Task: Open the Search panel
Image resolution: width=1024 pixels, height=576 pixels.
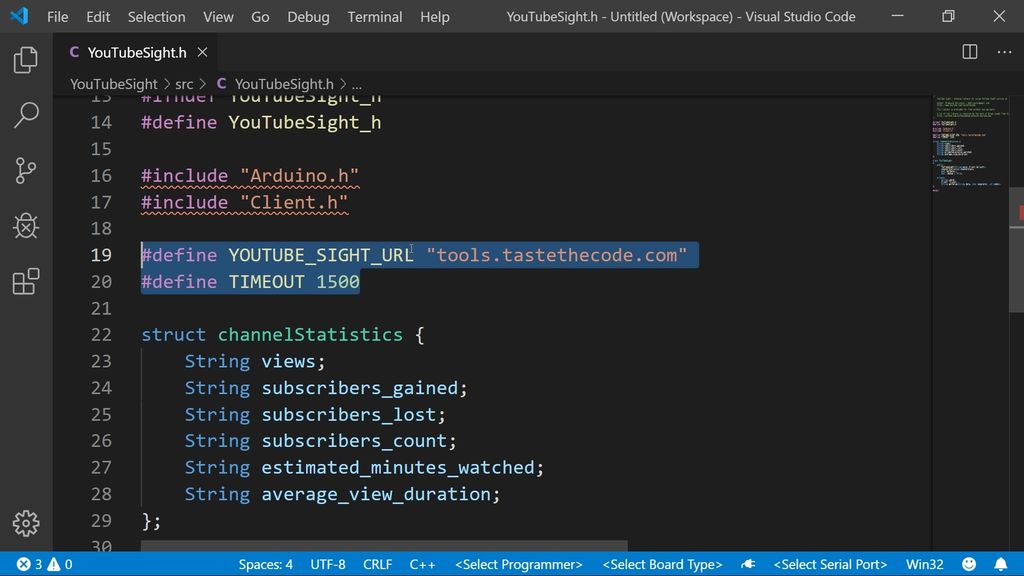Action: 25,115
